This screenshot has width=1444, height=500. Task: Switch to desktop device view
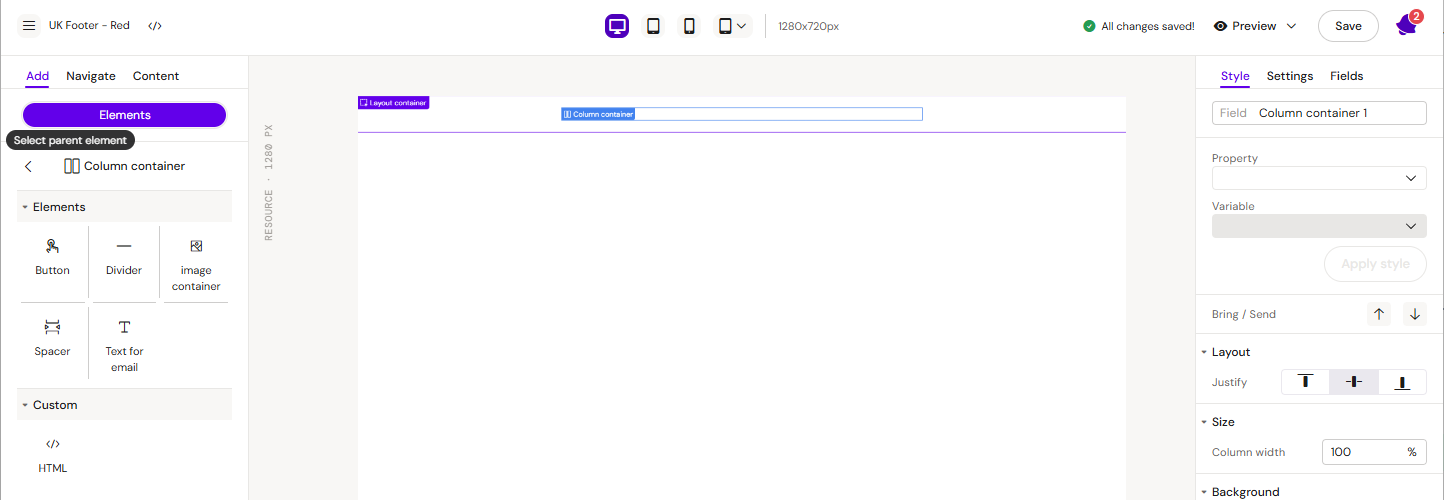617,26
